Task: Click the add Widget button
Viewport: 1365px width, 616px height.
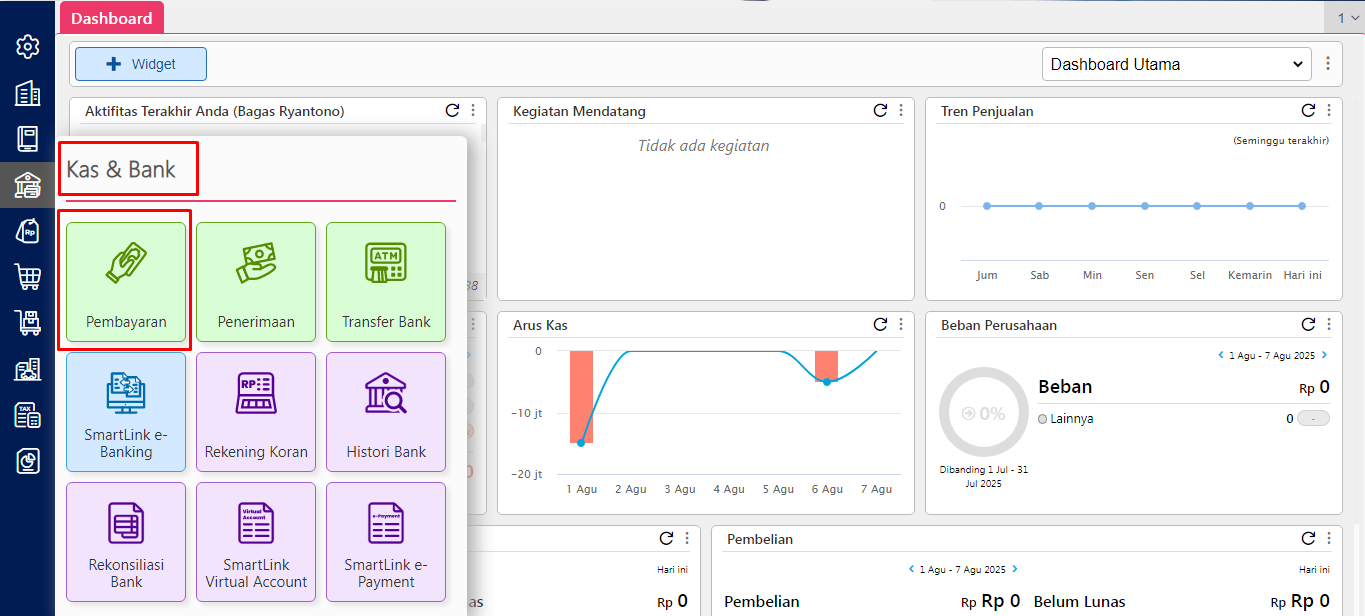Action: [x=141, y=64]
